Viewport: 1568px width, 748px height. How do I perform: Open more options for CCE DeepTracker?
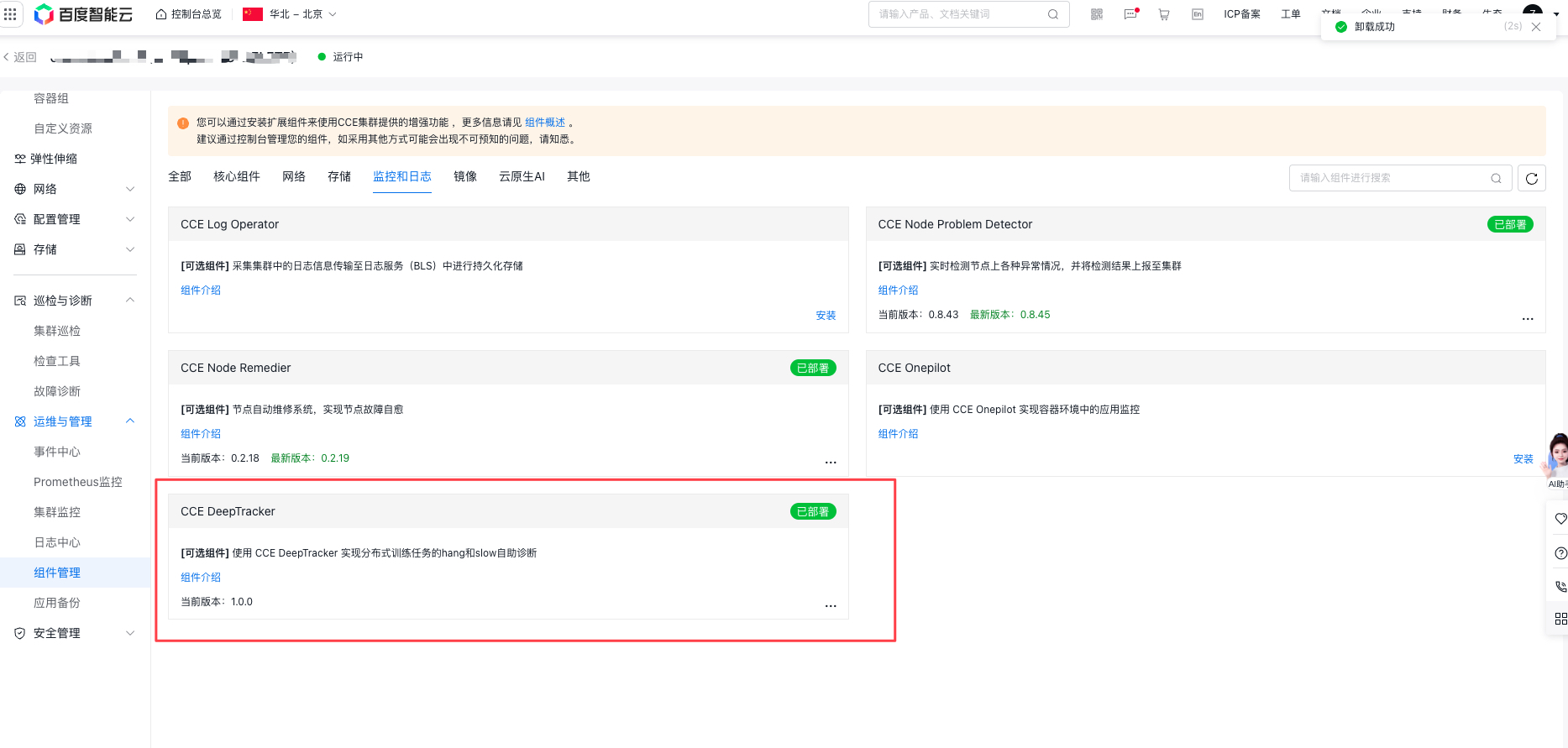coord(830,605)
